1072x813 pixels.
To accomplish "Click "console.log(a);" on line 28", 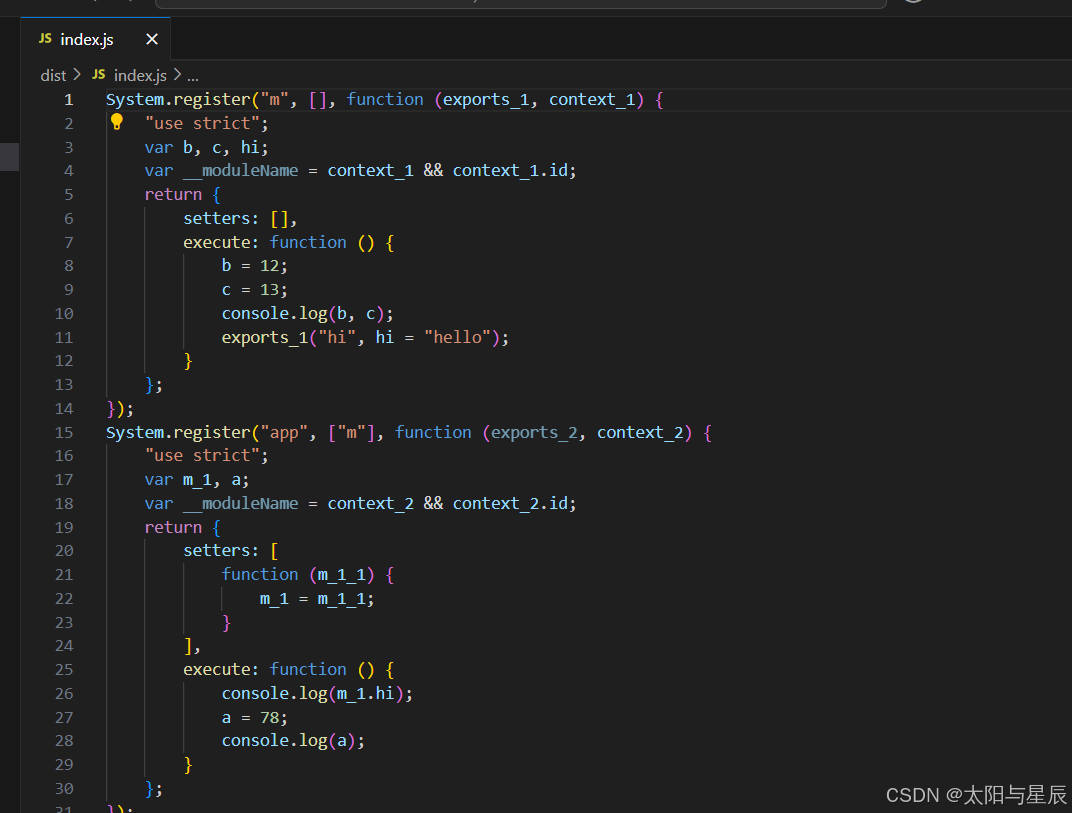I will (x=293, y=741).
